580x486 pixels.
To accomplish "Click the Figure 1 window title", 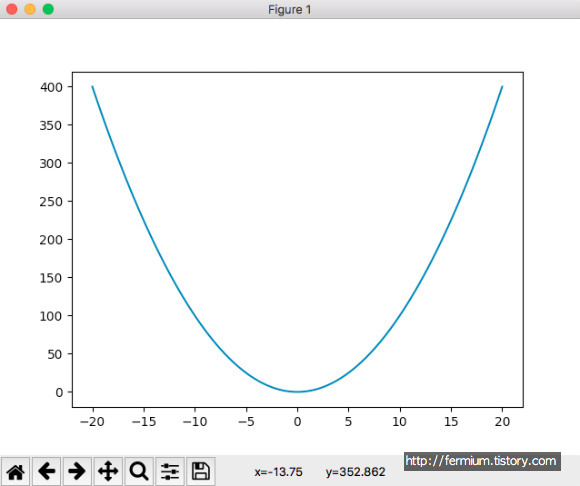I will [x=290, y=10].
